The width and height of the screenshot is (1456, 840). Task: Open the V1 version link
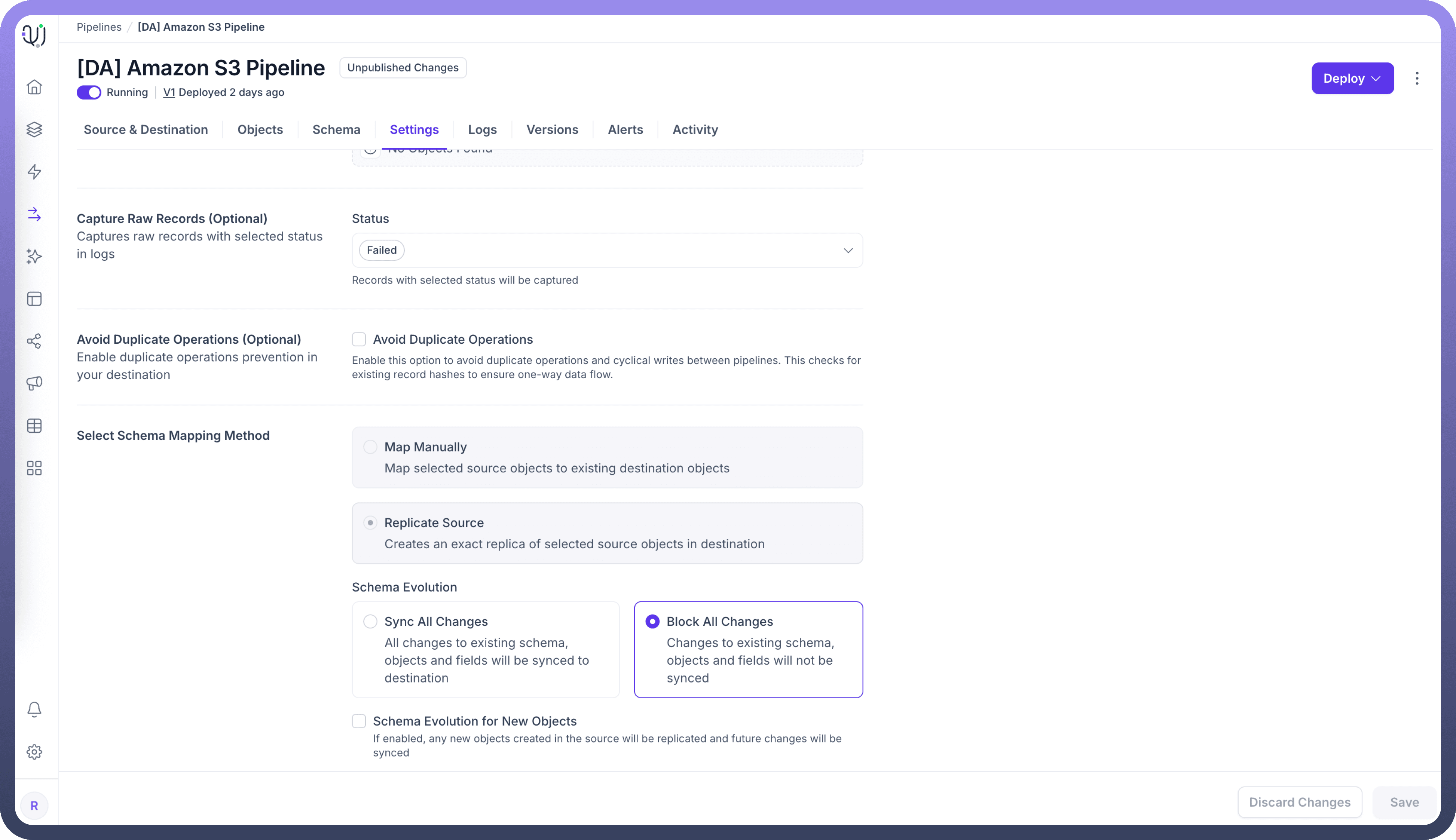click(x=168, y=92)
